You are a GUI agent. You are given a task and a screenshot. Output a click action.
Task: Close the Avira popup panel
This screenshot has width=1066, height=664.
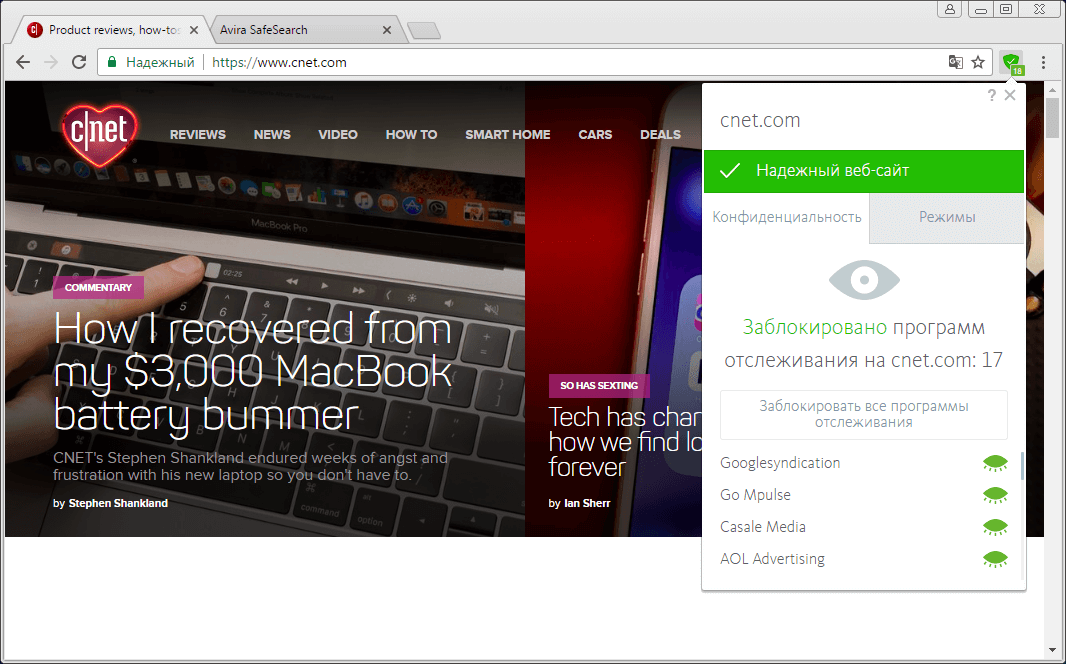pos(1010,95)
